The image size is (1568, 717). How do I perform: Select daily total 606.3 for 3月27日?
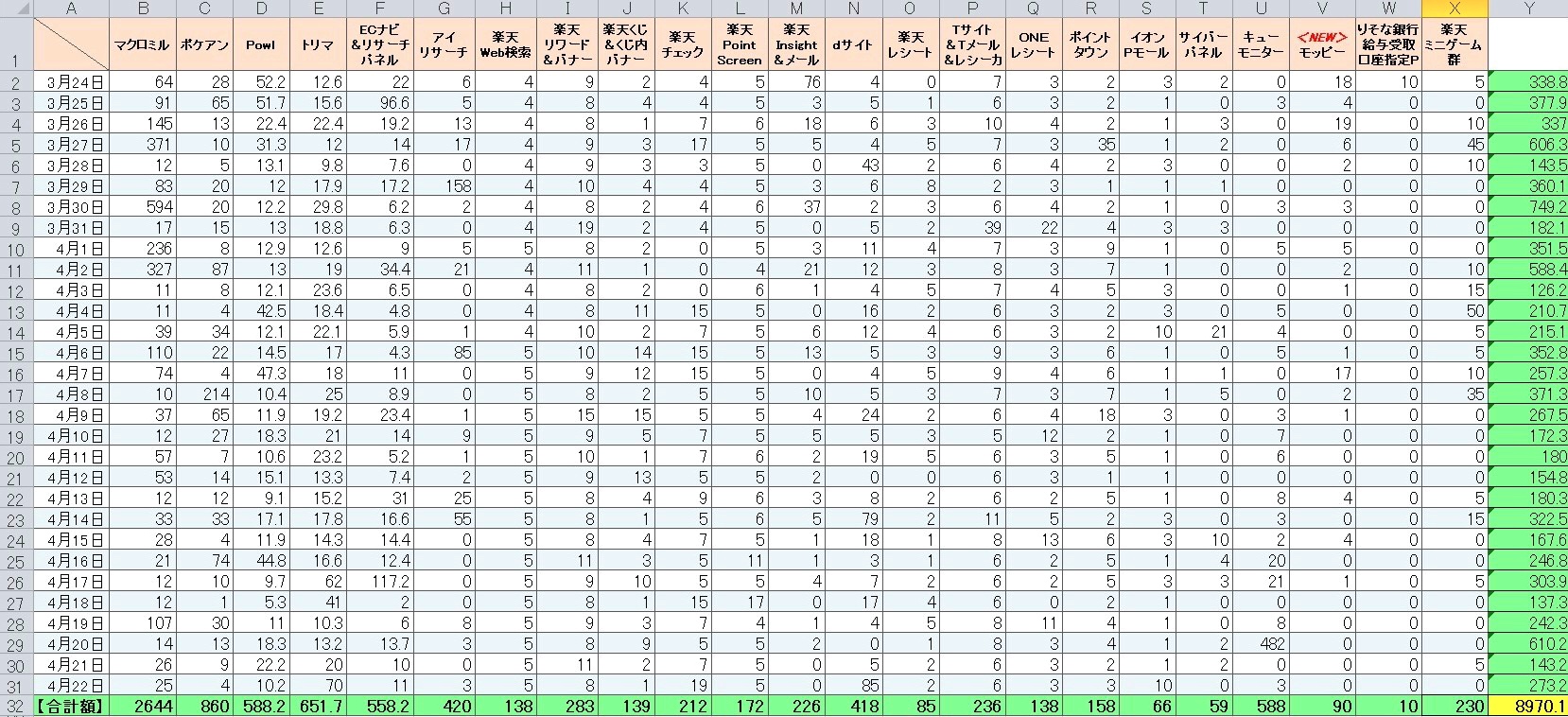tap(1527, 145)
